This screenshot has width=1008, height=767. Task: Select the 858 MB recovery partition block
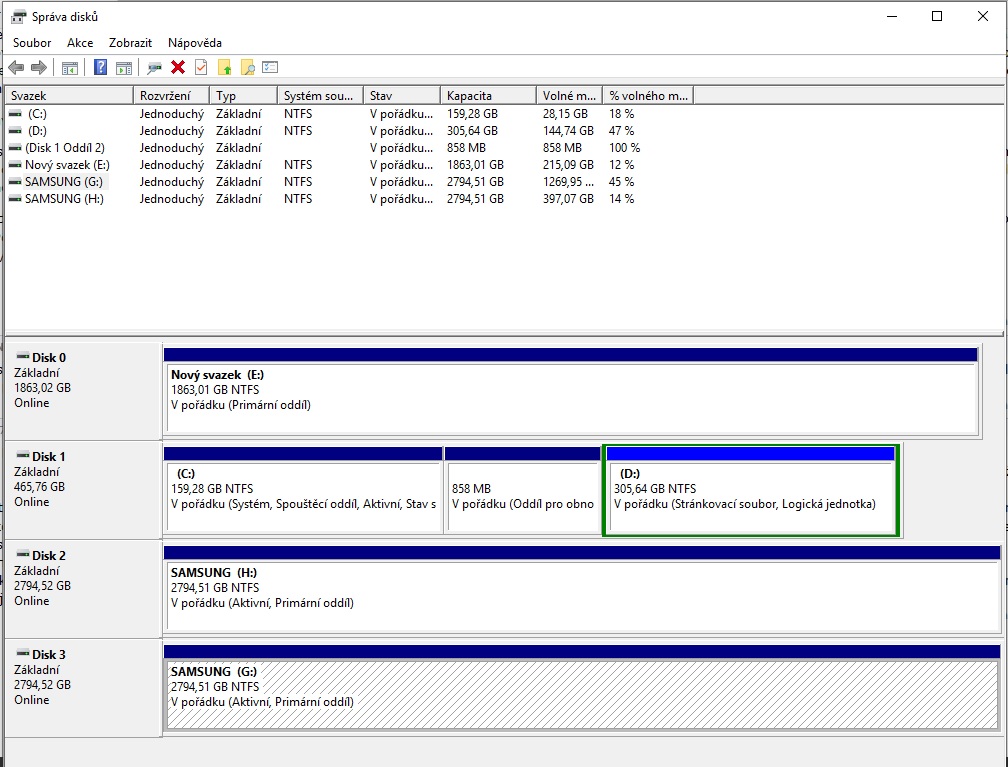pyautogui.click(x=522, y=490)
